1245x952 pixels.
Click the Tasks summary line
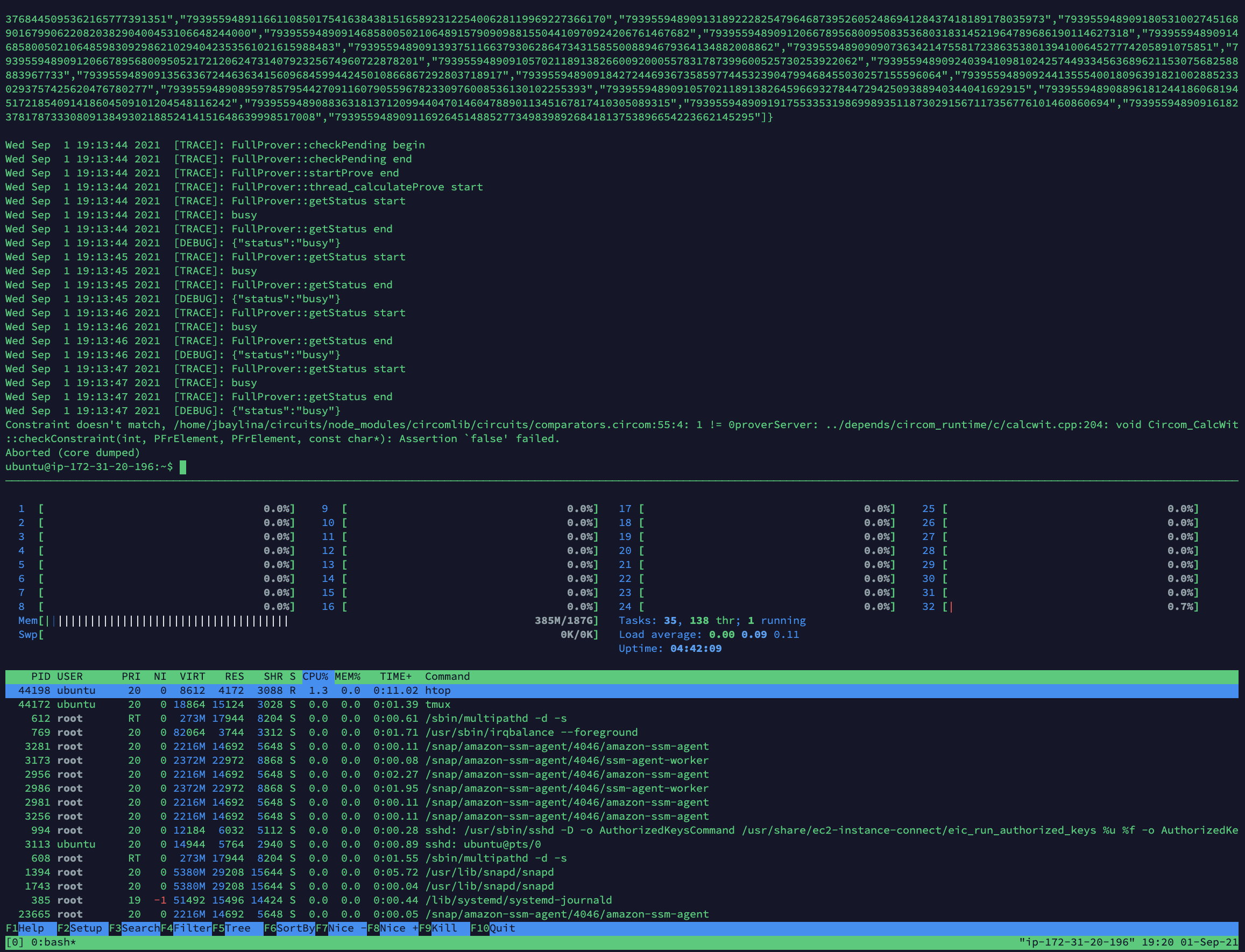(x=712, y=621)
